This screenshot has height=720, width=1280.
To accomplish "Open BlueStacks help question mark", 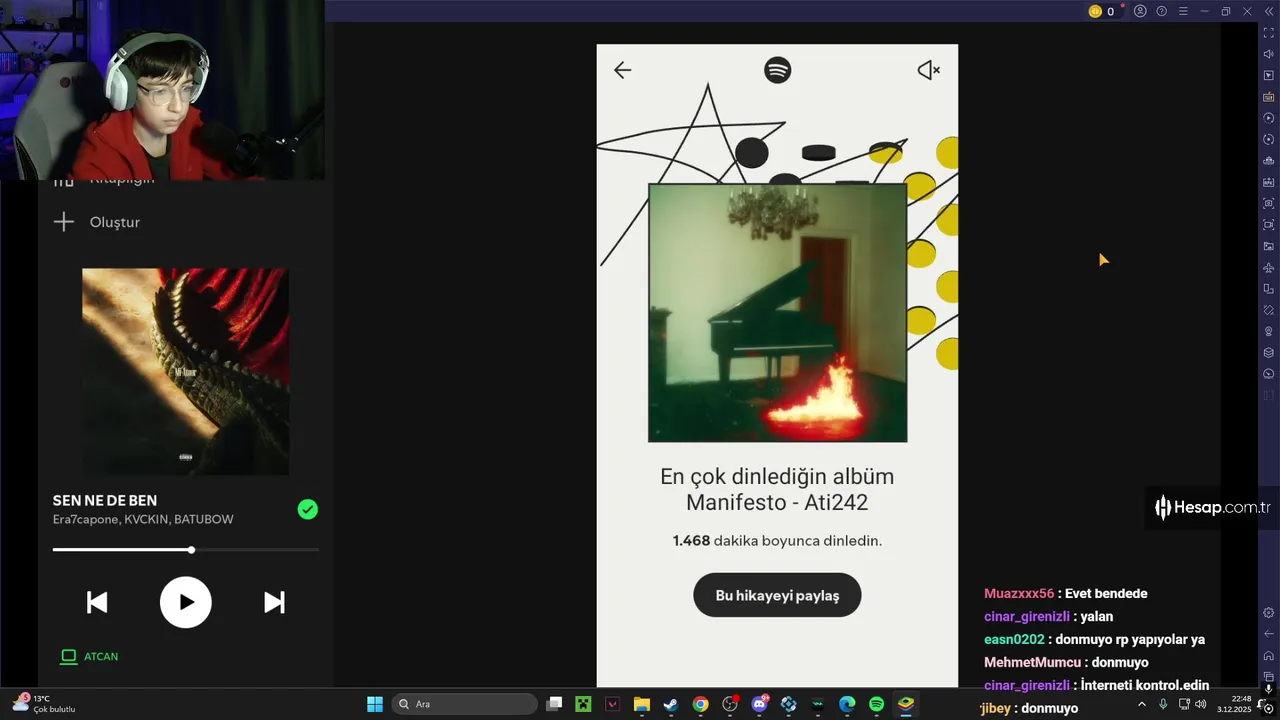I will point(1161,11).
